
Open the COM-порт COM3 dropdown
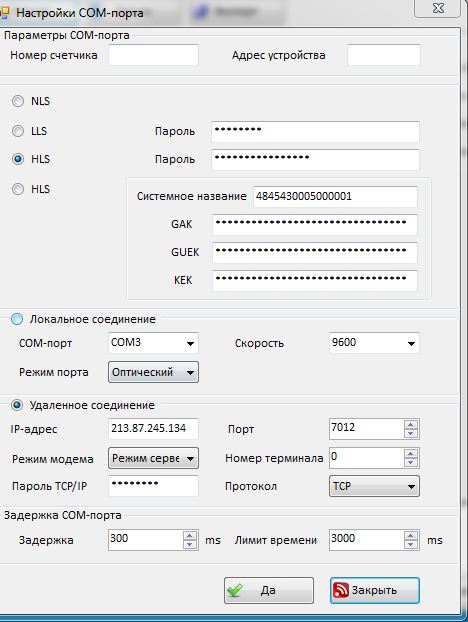point(153,343)
